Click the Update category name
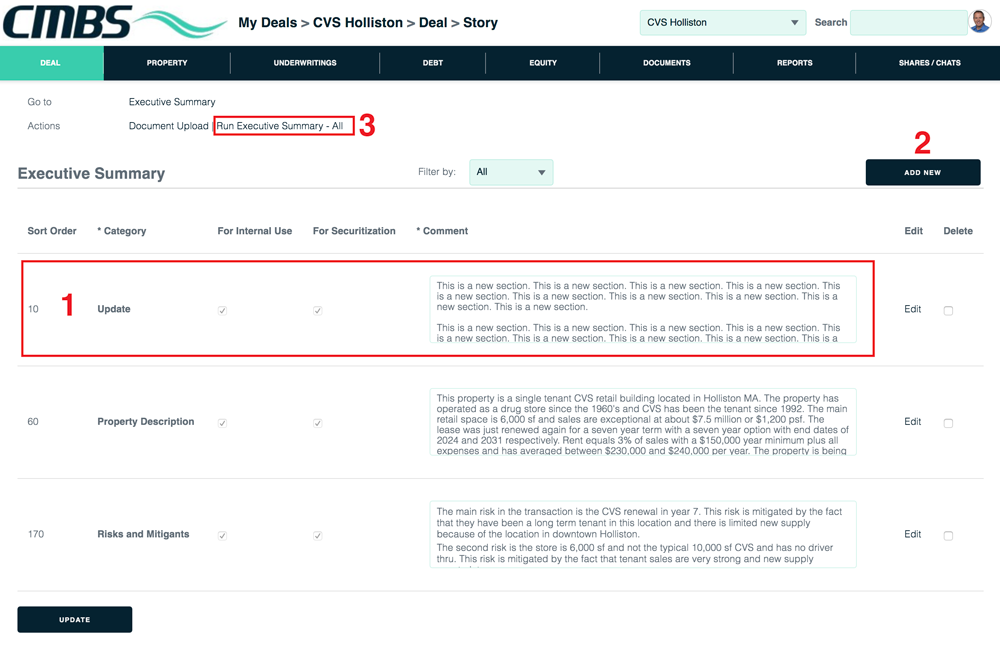 point(114,309)
